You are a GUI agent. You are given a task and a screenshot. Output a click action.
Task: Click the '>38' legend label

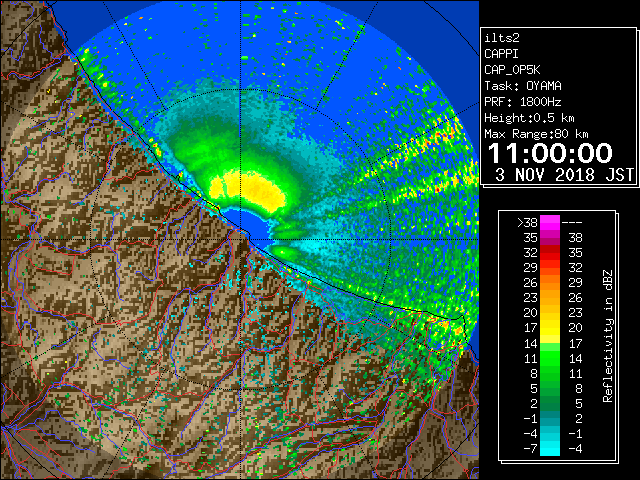tap(527, 222)
